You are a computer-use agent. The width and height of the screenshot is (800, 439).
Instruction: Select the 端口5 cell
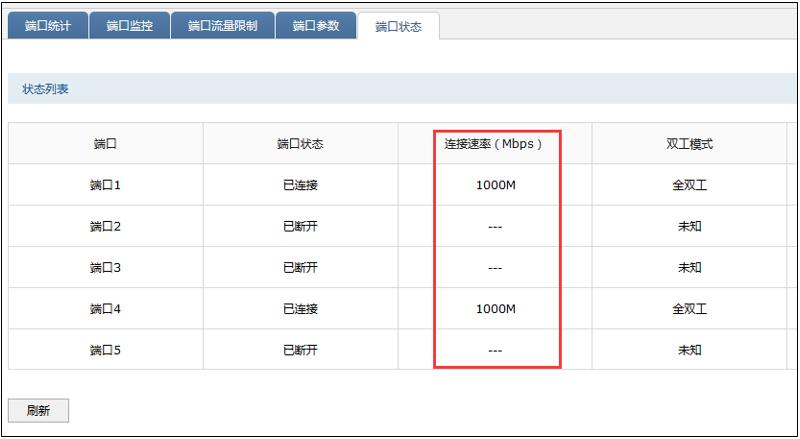coord(106,350)
